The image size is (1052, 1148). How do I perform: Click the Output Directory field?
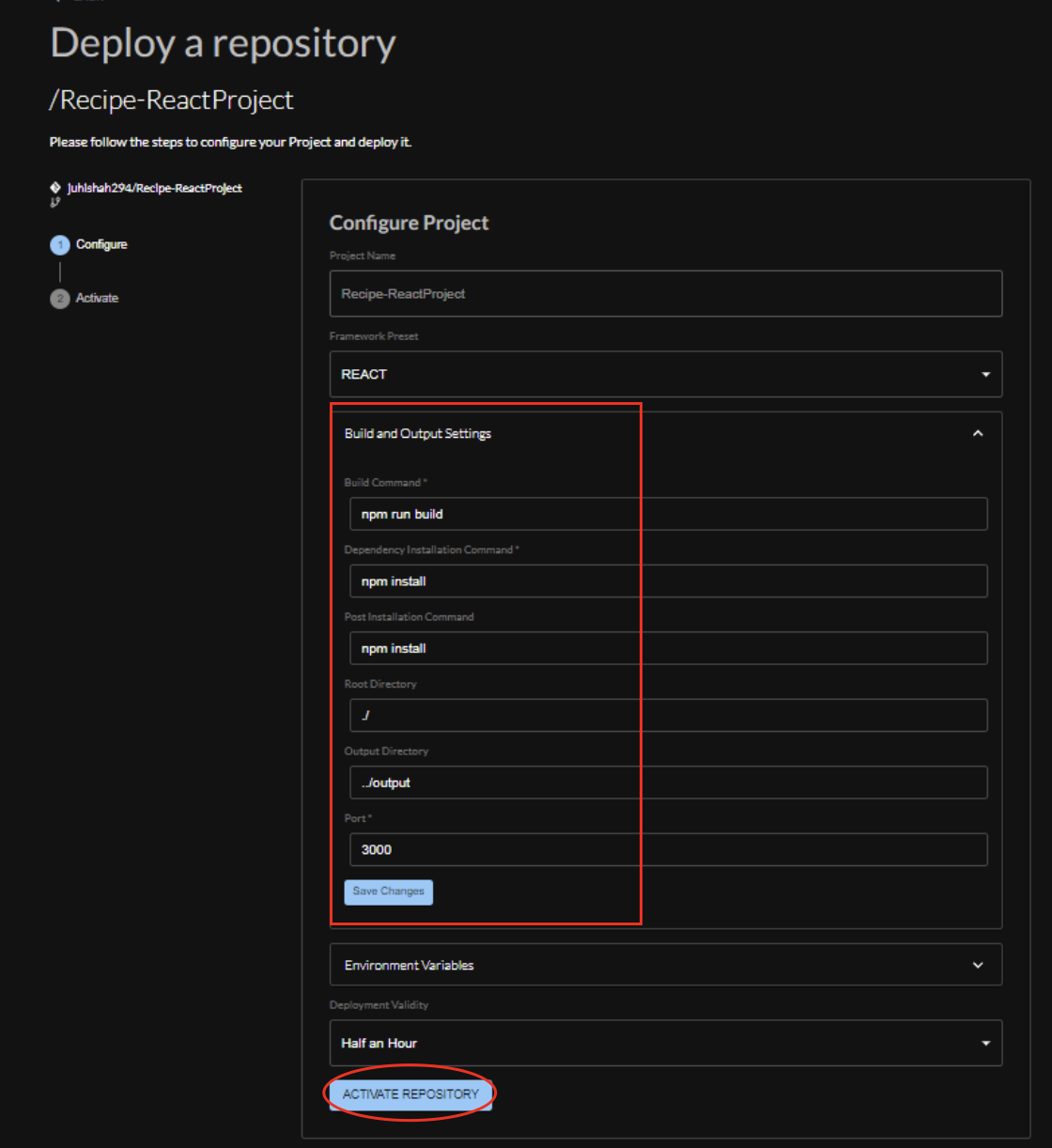coord(668,783)
